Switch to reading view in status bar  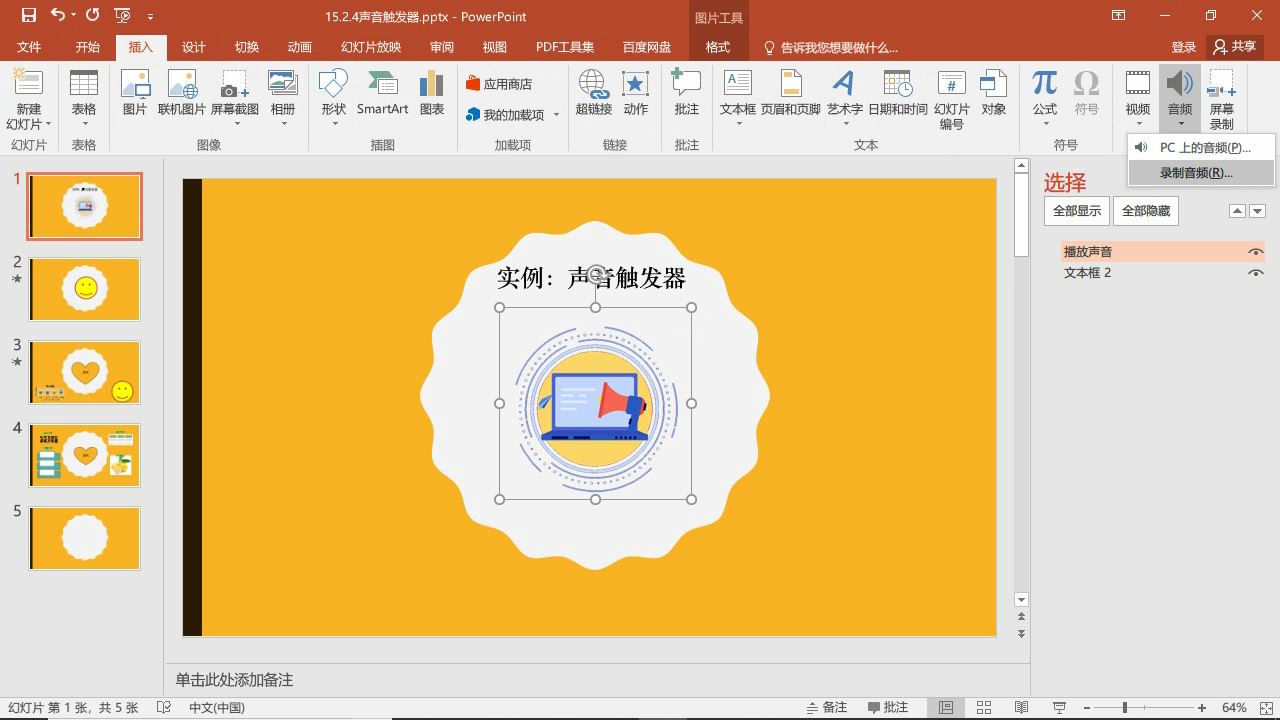(x=1021, y=707)
